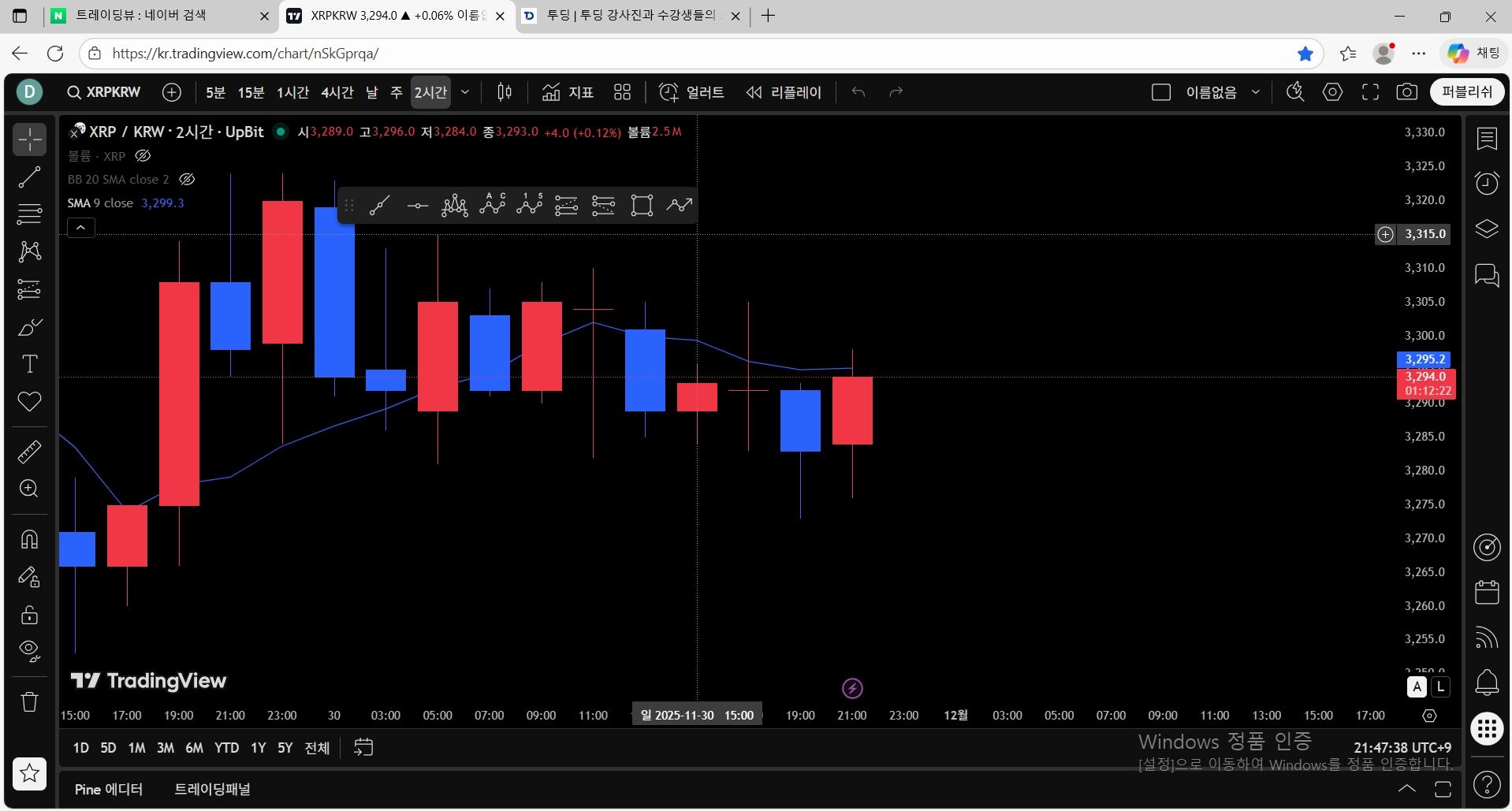1512x811 pixels.
Task: Open the object tree layers panel
Action: click(1487, 229)
